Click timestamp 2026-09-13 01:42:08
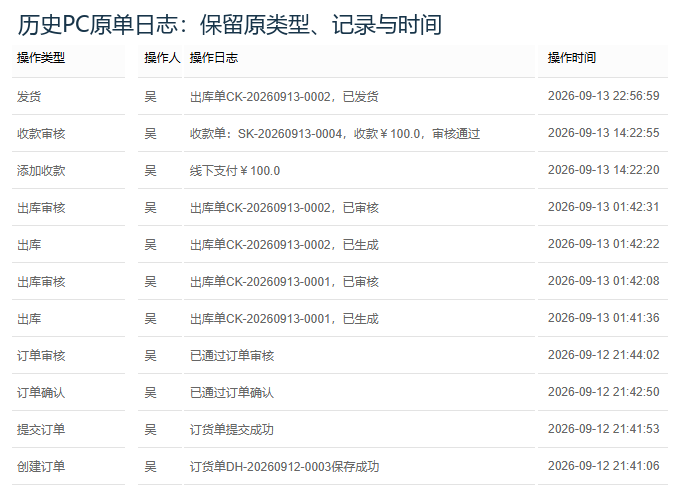This screenshot has height=495, width=675. (604, 281)
